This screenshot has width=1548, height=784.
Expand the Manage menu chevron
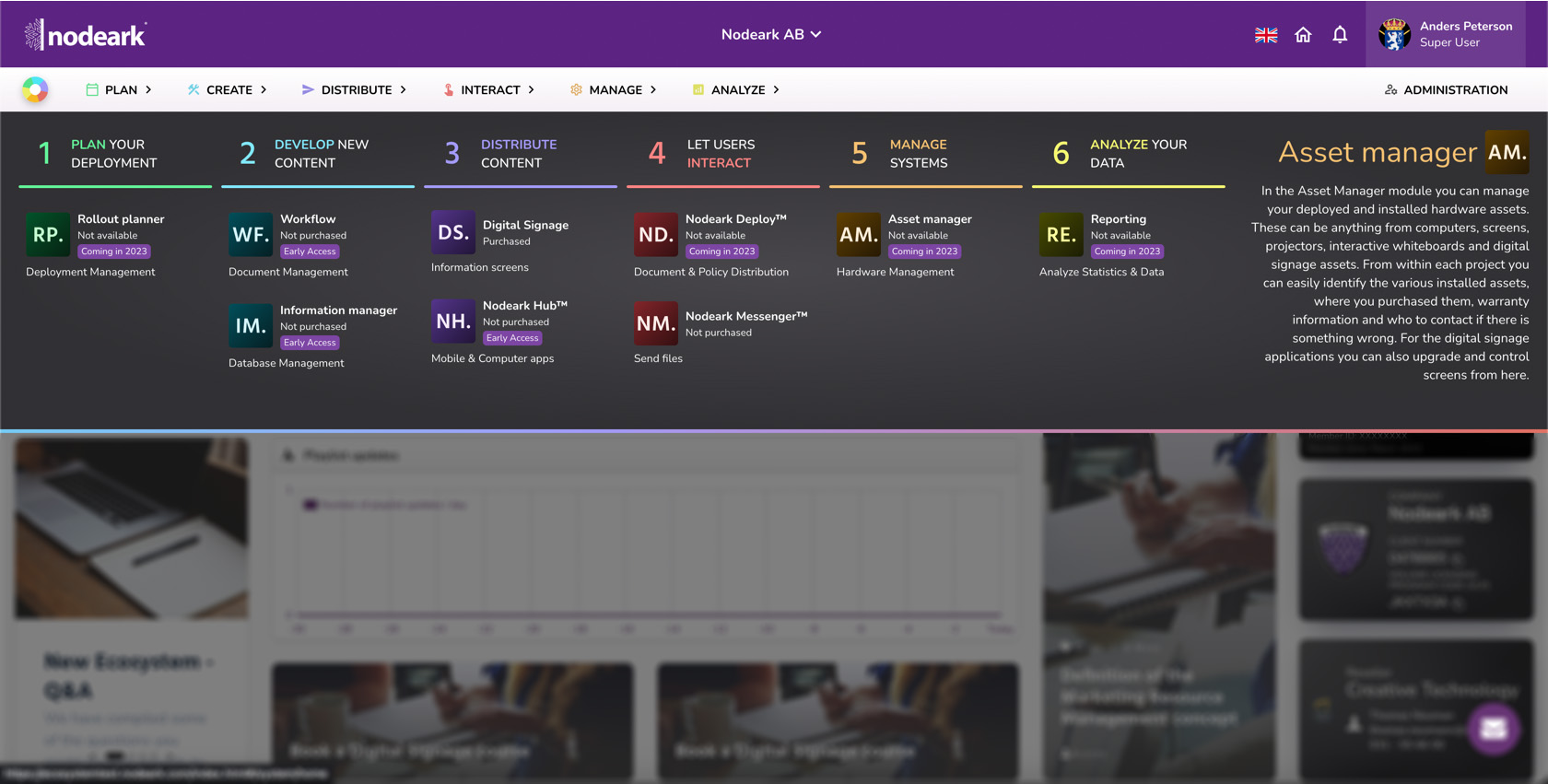click(653, 89)
